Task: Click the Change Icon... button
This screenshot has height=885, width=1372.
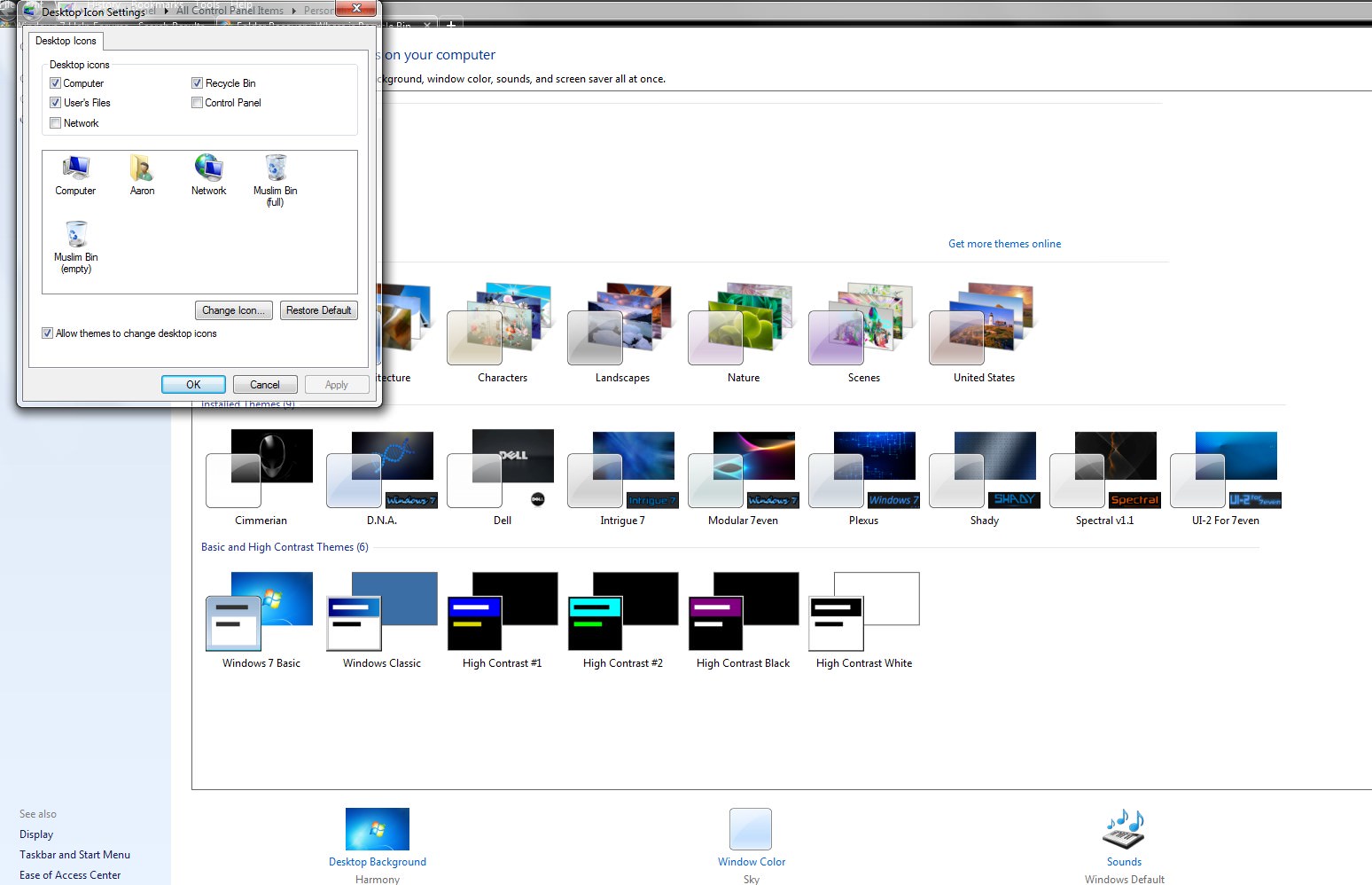Action: click(233, 310)
